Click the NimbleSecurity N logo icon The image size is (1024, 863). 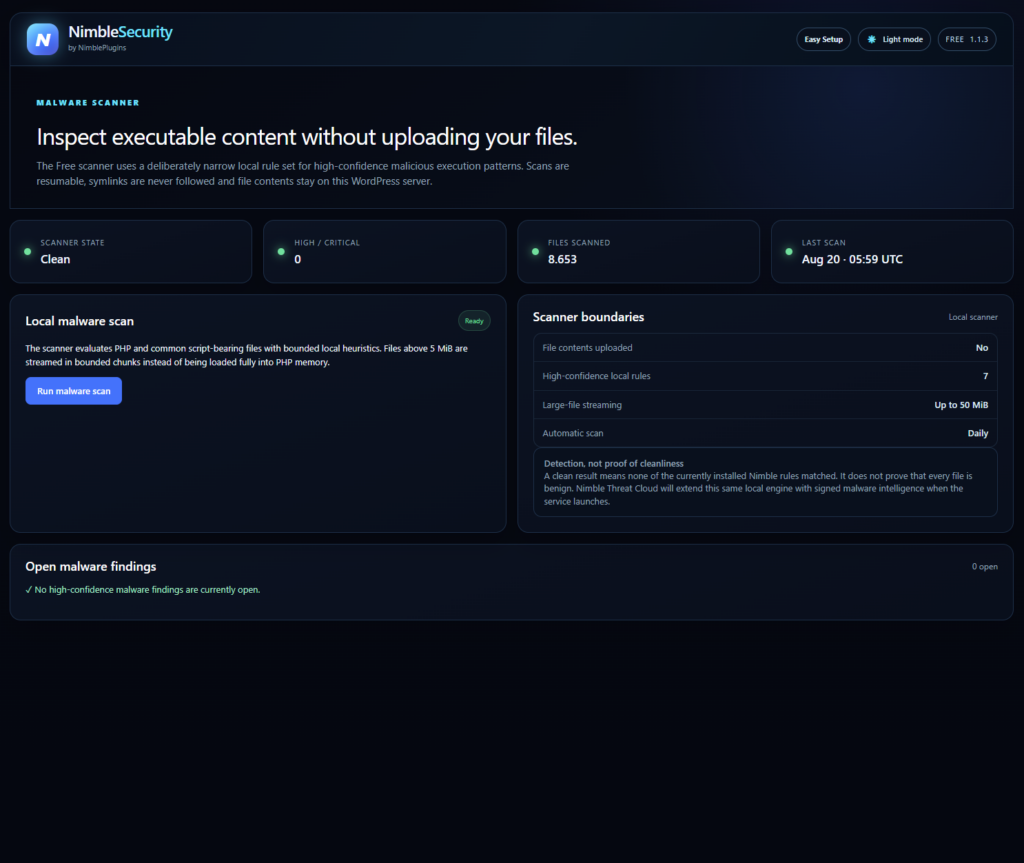point(42,39)
